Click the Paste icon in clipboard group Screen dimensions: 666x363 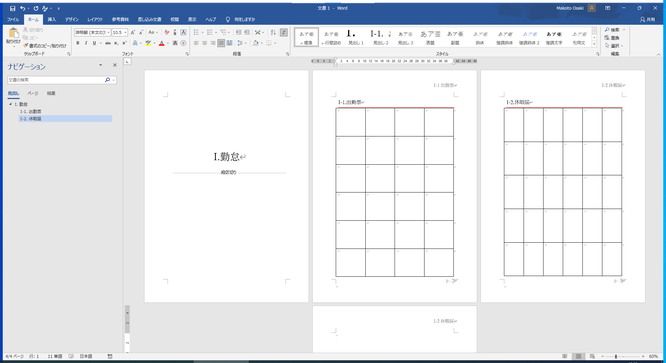[13, 34]
